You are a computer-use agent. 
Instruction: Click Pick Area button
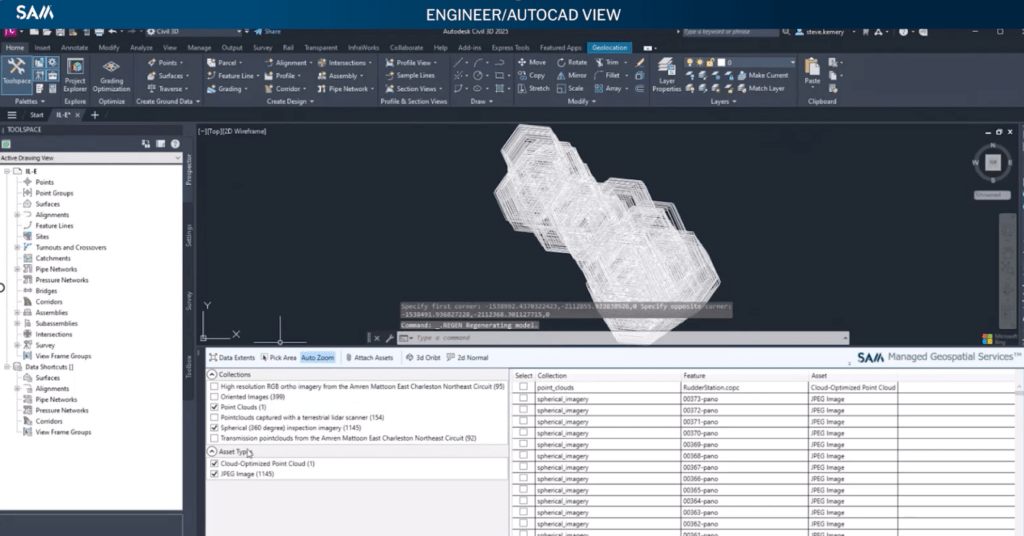point(278,358)
